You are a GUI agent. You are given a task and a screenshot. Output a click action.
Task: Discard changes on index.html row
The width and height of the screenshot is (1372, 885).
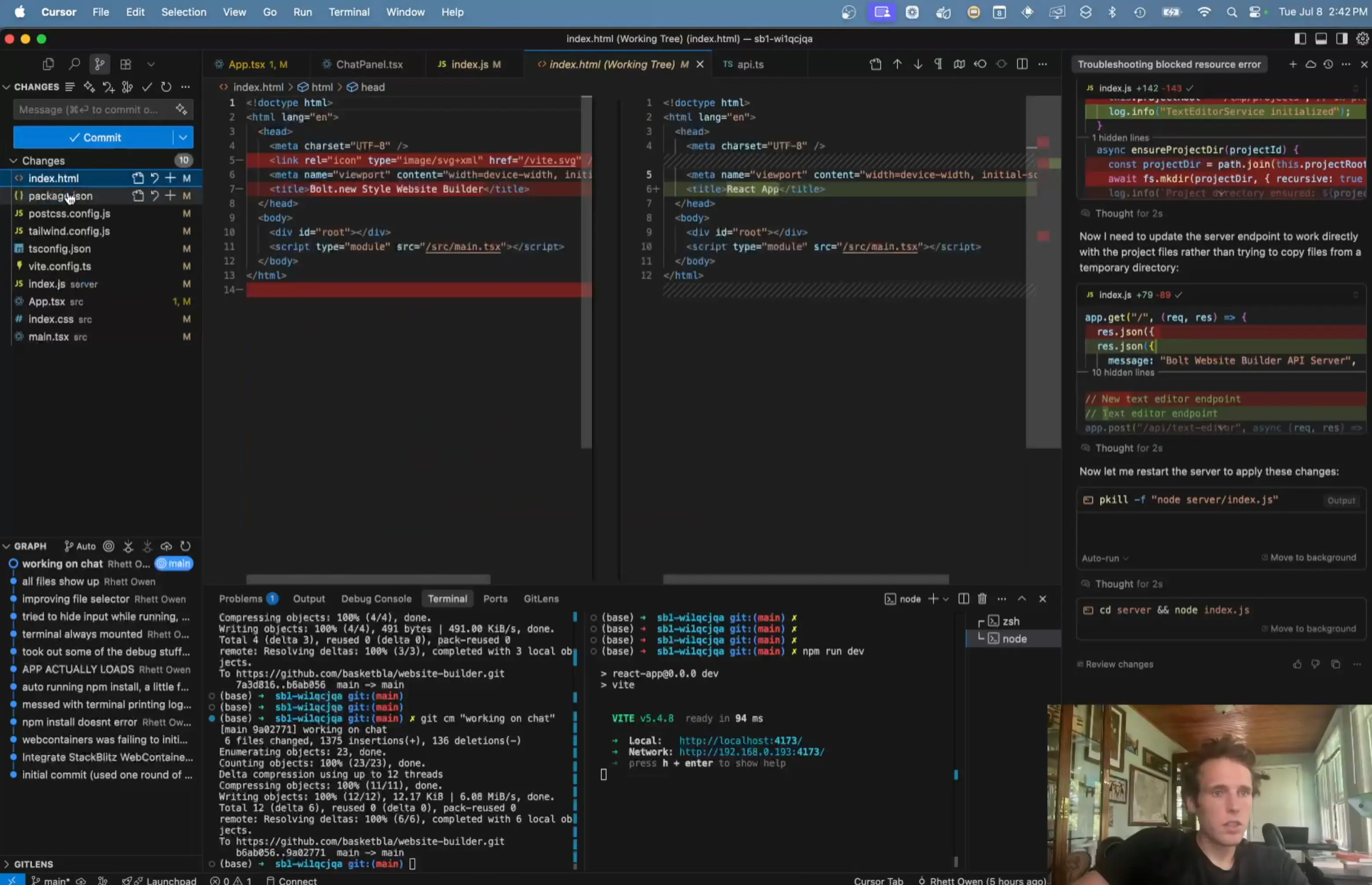click(x=154, y=178)
